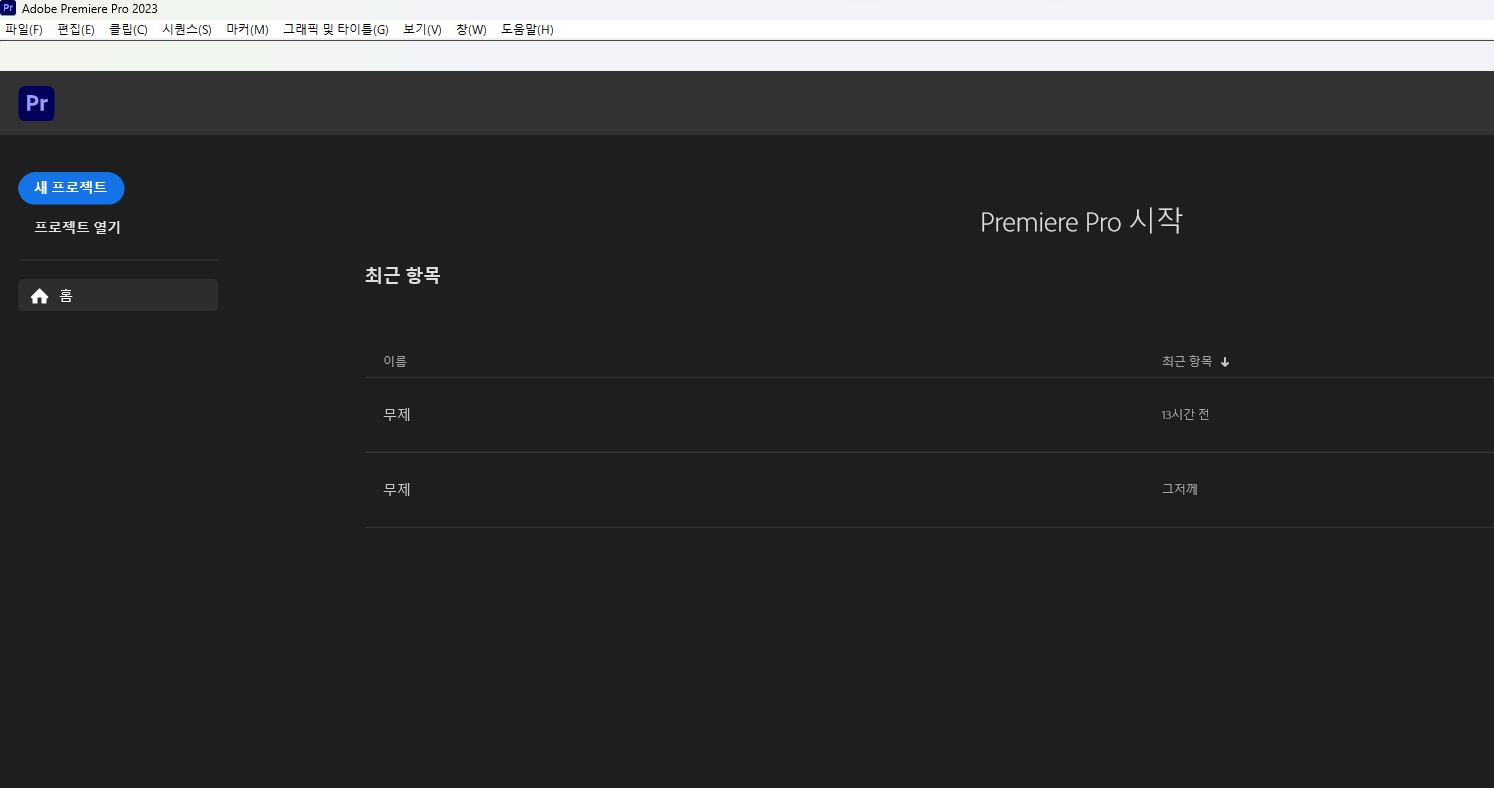Open the 창(W) menu
1494x788 pixels.
click(471, 30)
